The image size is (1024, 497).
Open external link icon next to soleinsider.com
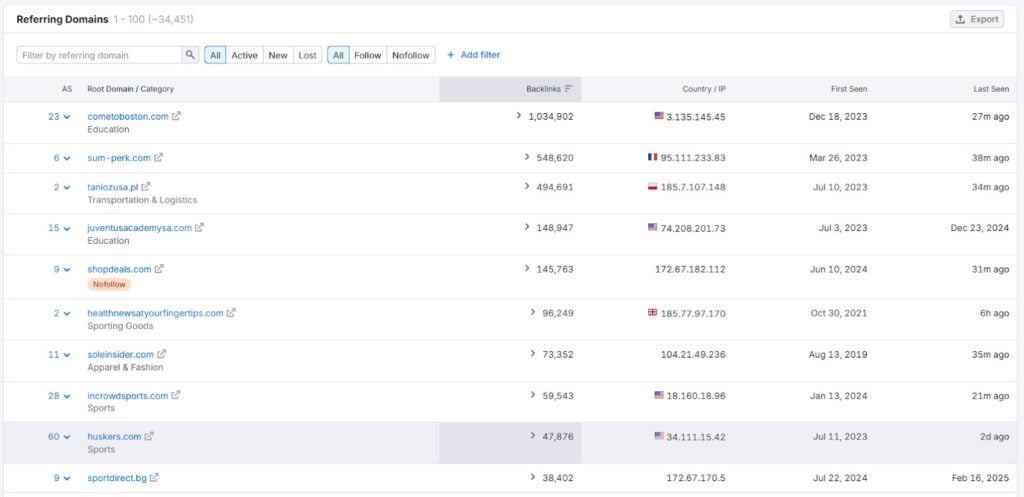tap(161, 354)
